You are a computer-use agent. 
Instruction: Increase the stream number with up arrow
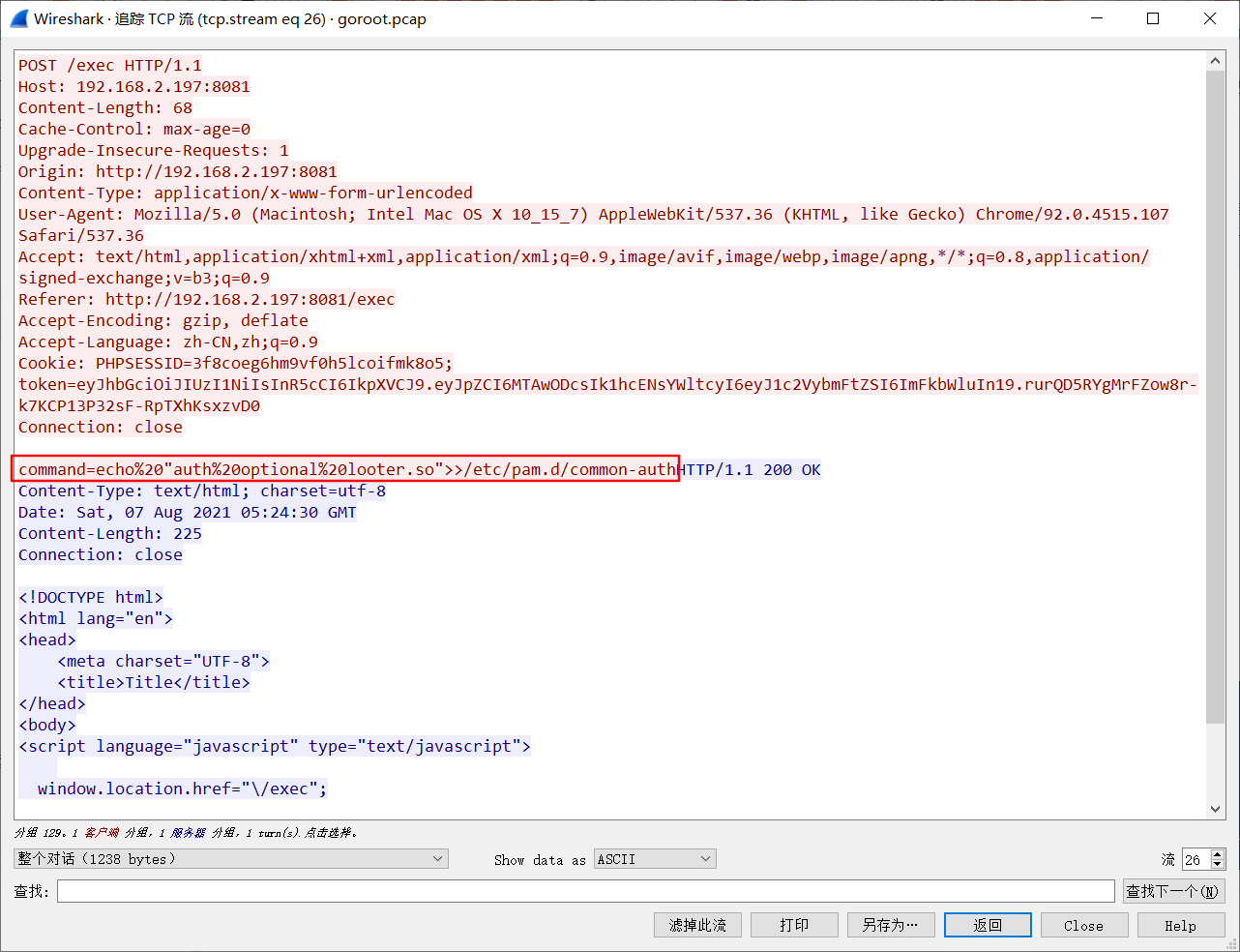pos(1218,854)
